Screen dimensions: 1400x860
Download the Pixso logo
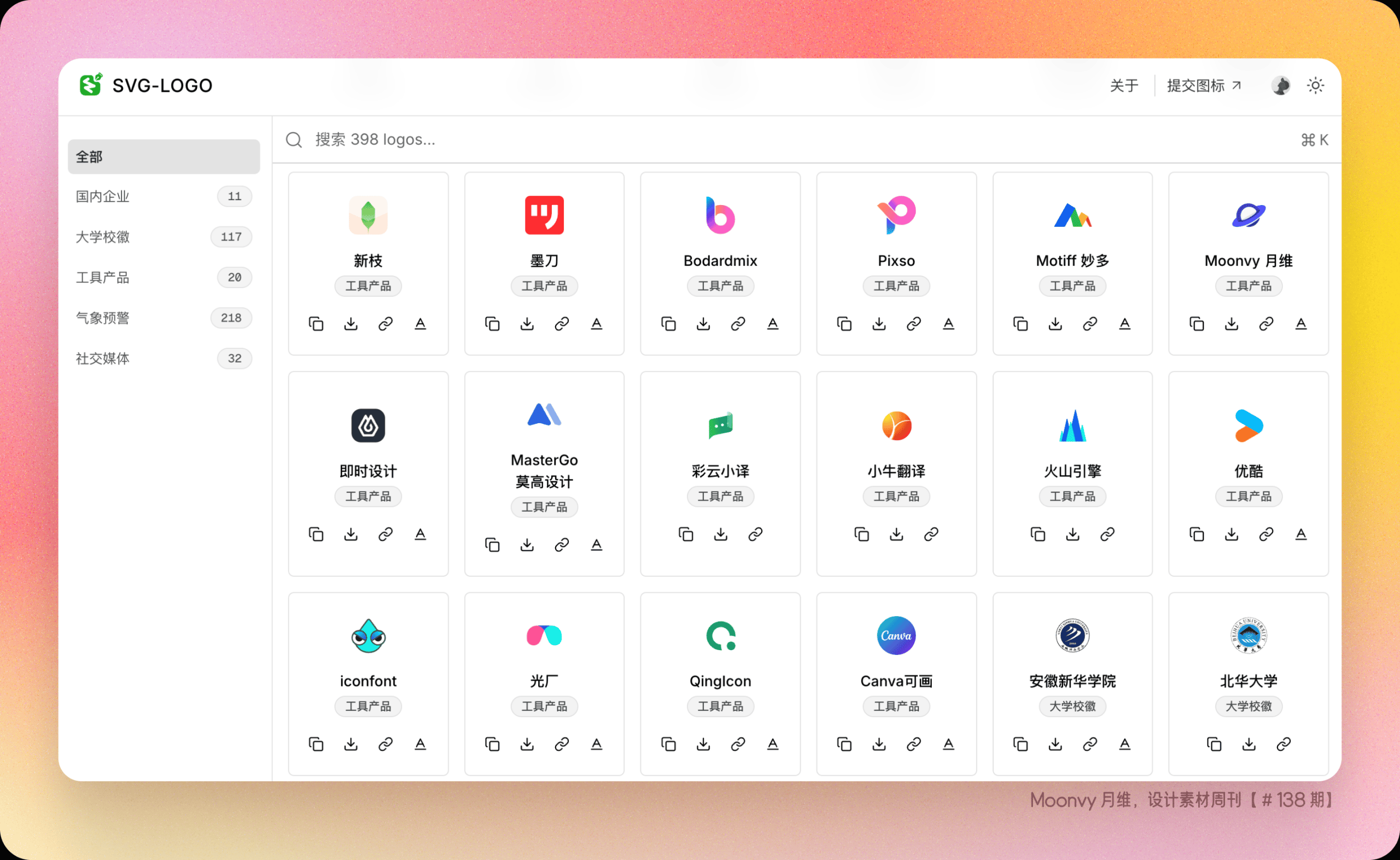click(879, 324)
